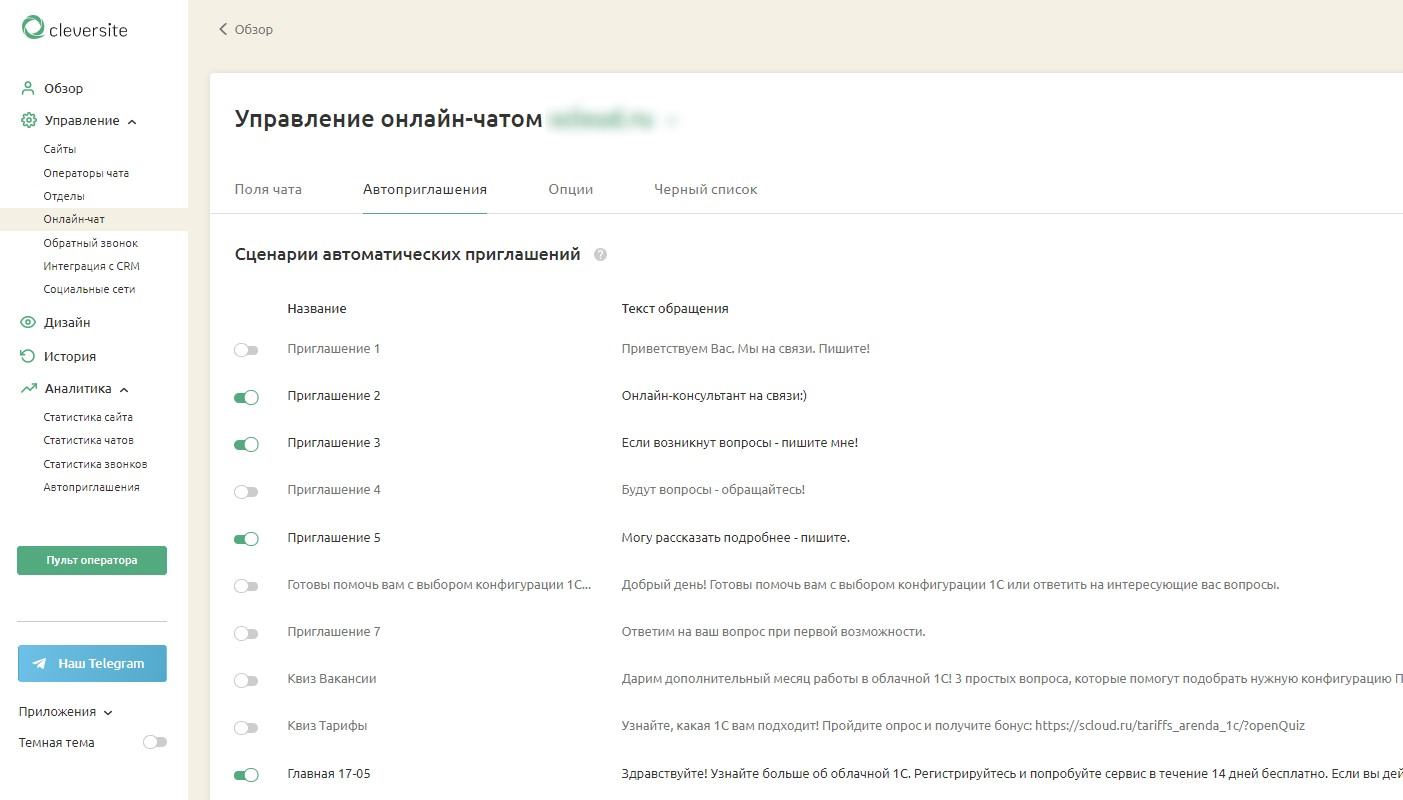Click the Приглашение 4 row name
Image resolution: width=1403 pixels, height=800 pixels.
point(334,490)
